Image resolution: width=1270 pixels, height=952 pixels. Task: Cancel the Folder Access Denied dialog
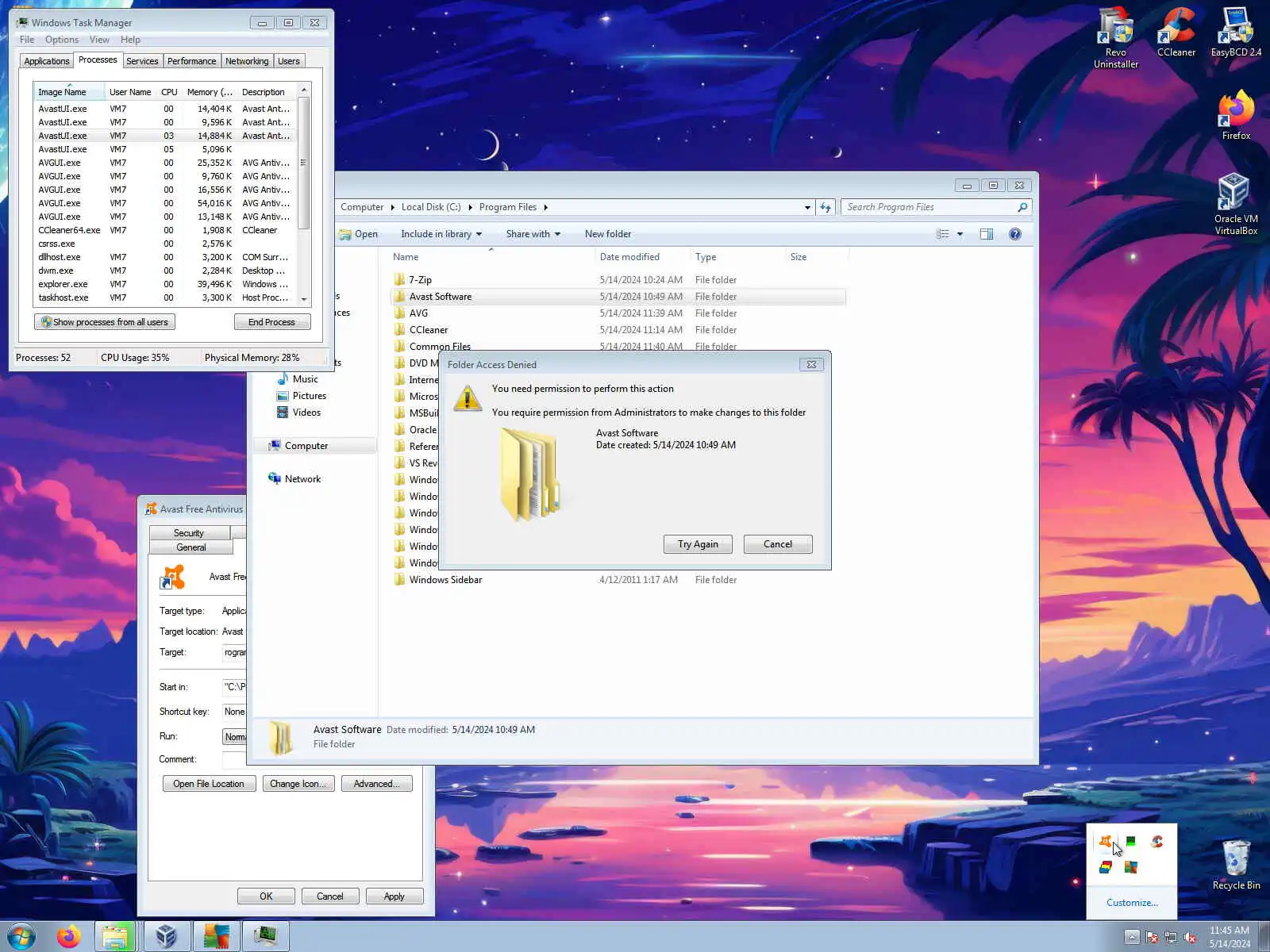click(x=778, y=544)
